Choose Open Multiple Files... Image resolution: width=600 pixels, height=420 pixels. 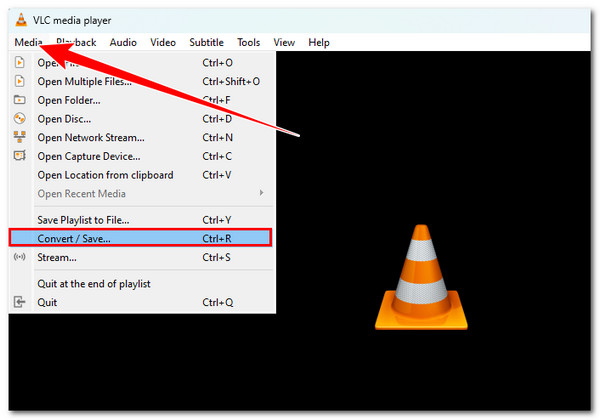(142, 81)
